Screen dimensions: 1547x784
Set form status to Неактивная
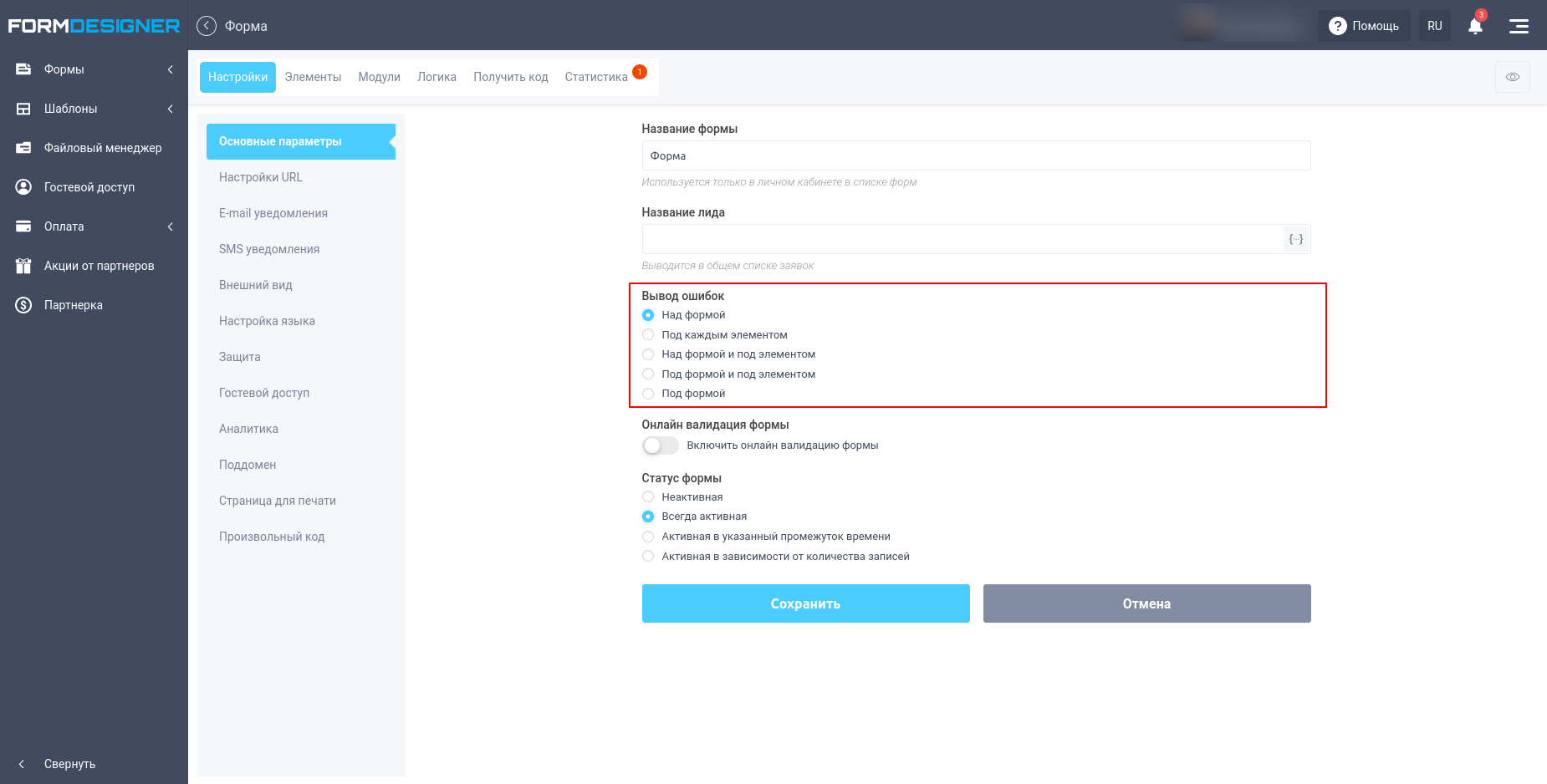648,496
